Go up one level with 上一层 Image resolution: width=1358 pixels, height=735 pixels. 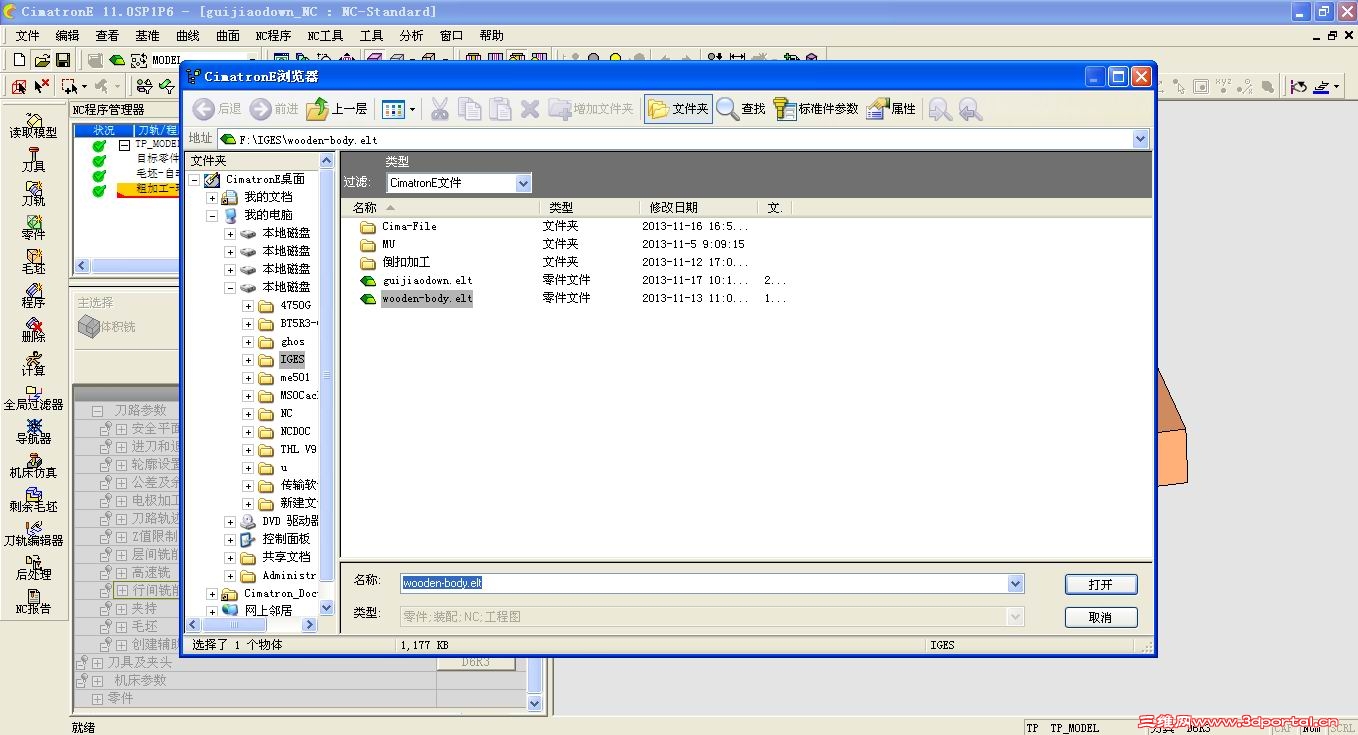(337, 109)
